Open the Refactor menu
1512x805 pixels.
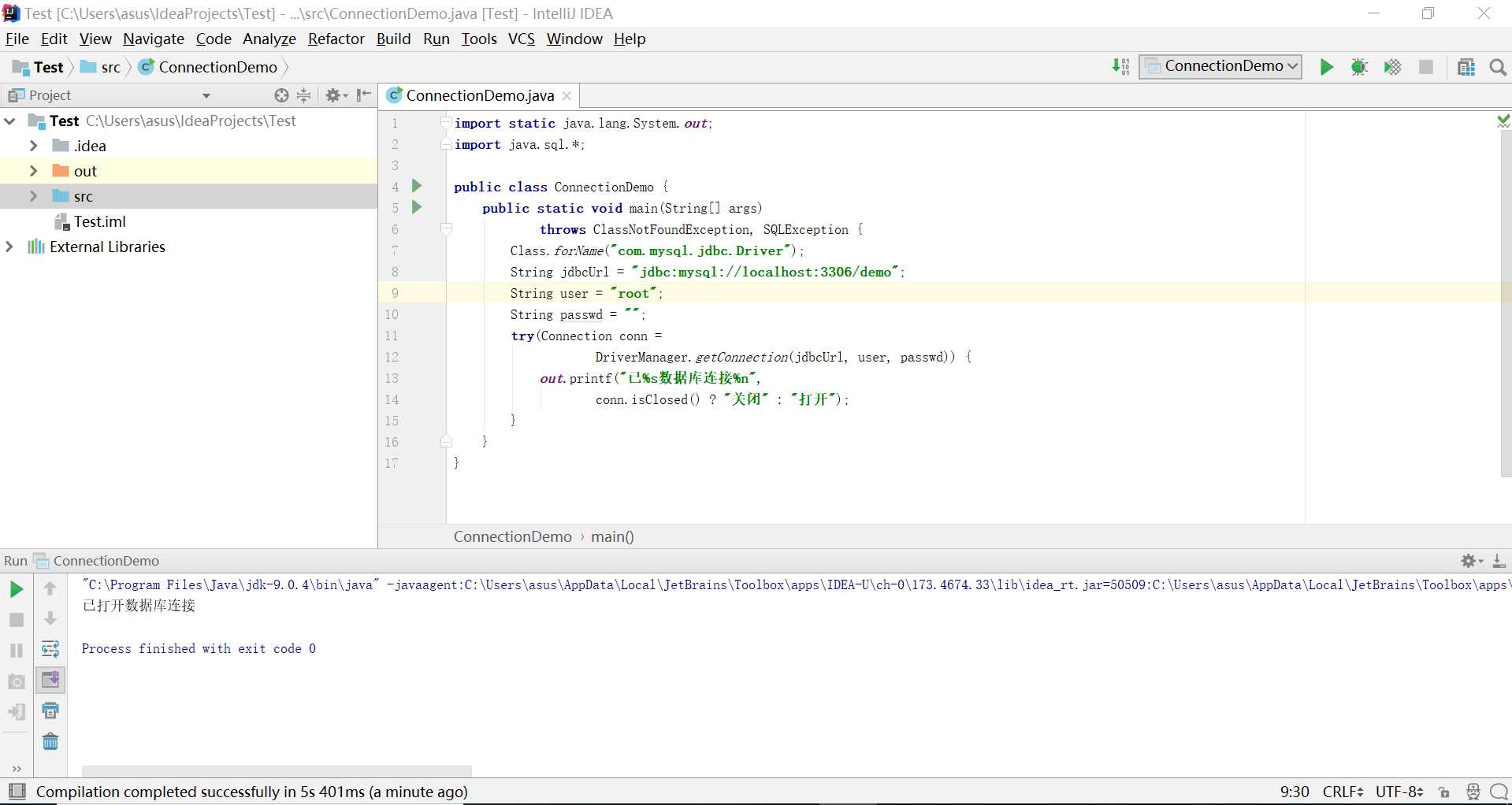click(336, 39)
